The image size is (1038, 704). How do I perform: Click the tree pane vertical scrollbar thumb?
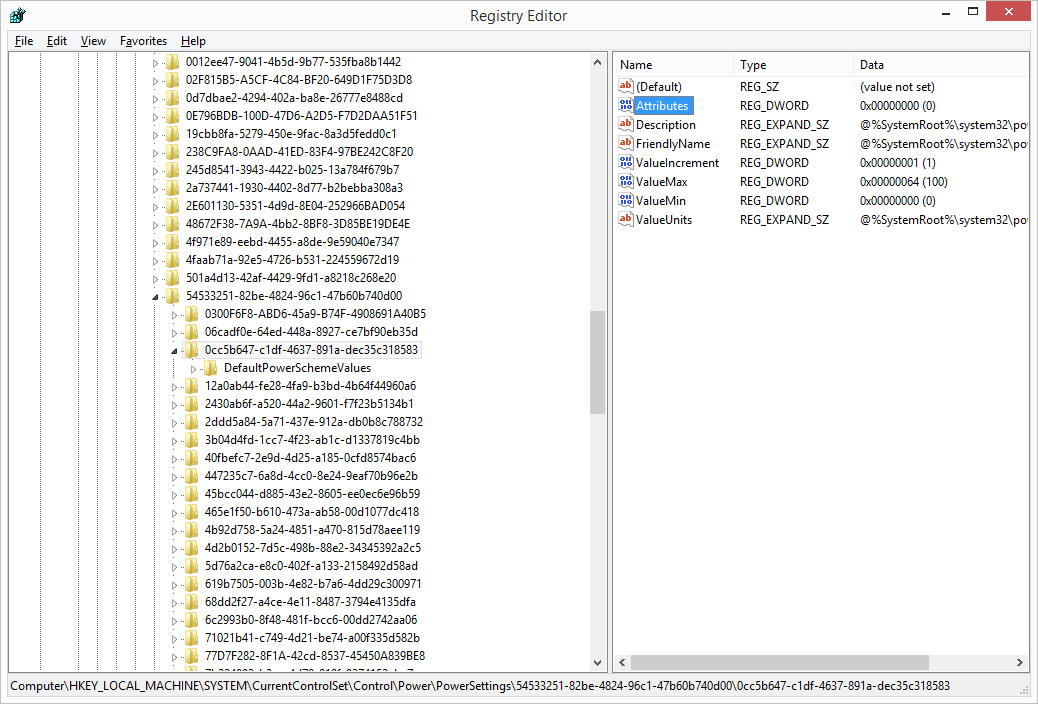point(597,362)
